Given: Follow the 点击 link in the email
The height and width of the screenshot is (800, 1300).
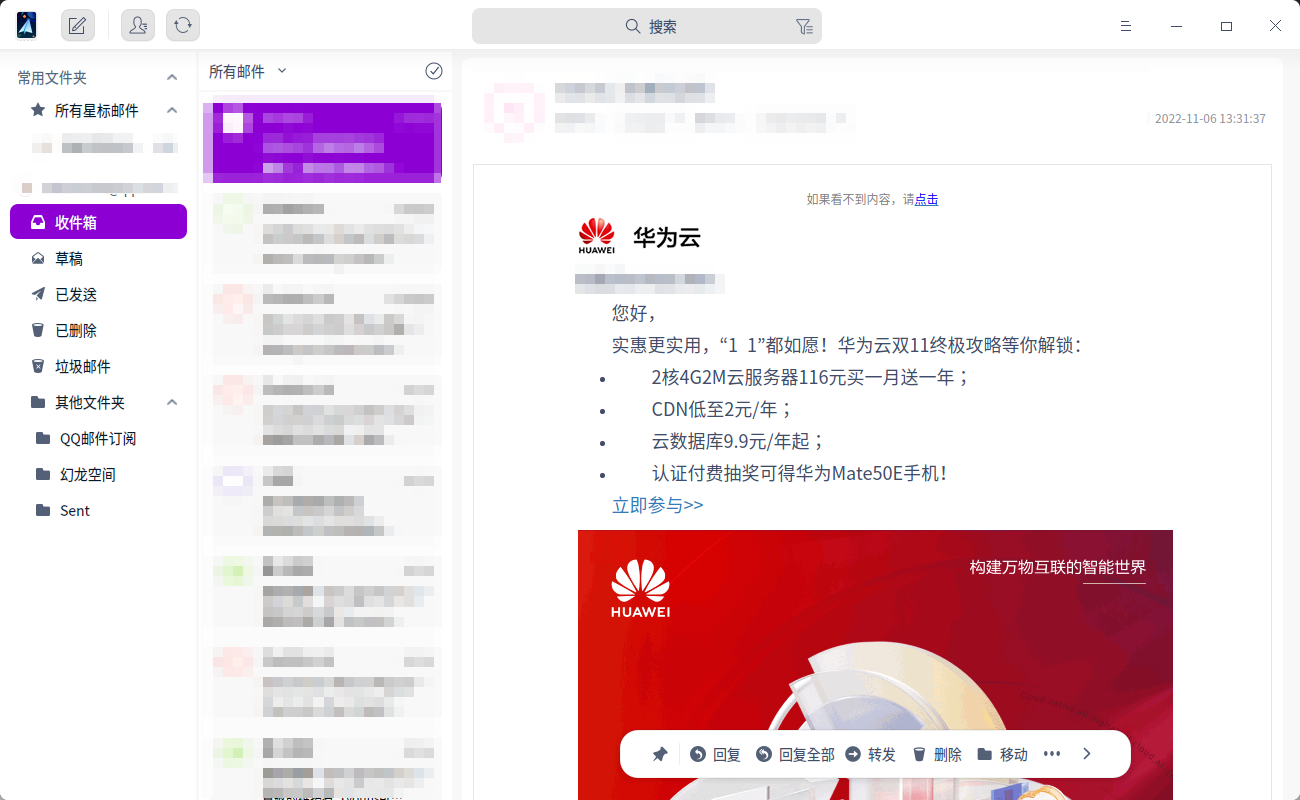Looking at the screenshot, I should (926, 199).
